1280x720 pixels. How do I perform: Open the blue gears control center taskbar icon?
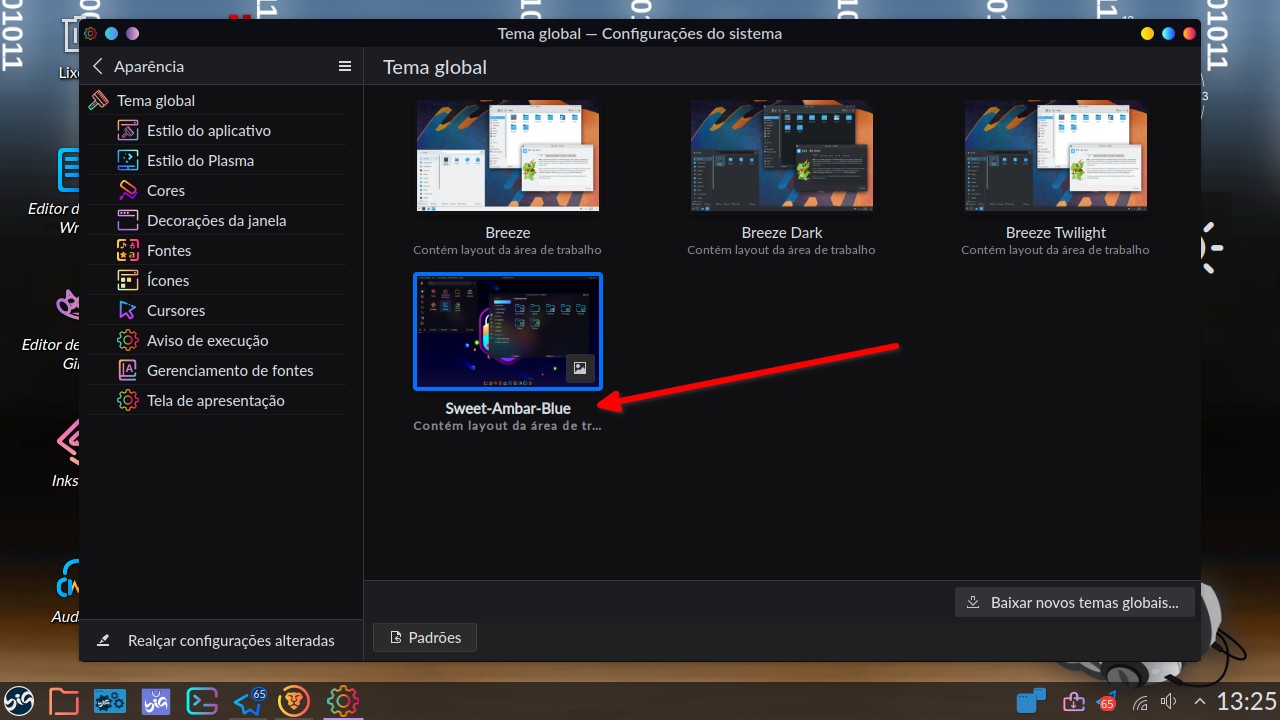tap(110, 702)
